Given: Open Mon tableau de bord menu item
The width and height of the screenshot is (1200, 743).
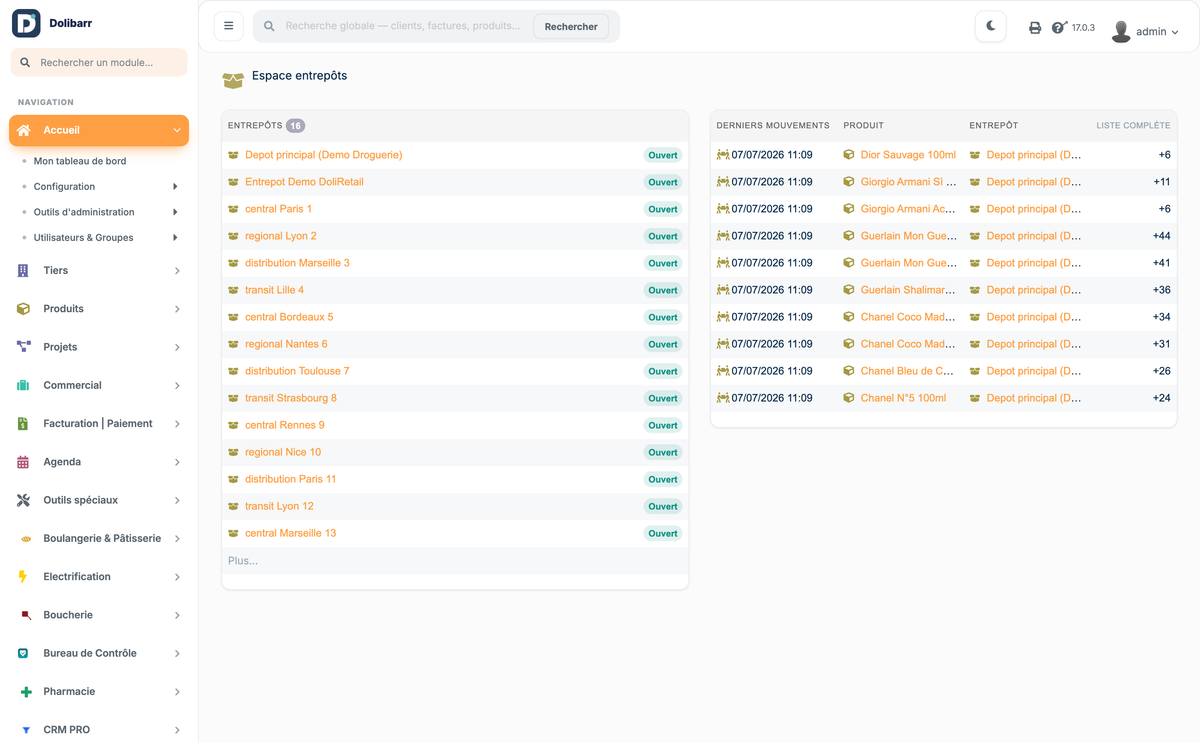Looking at the screenshot, I should (80, 161).
